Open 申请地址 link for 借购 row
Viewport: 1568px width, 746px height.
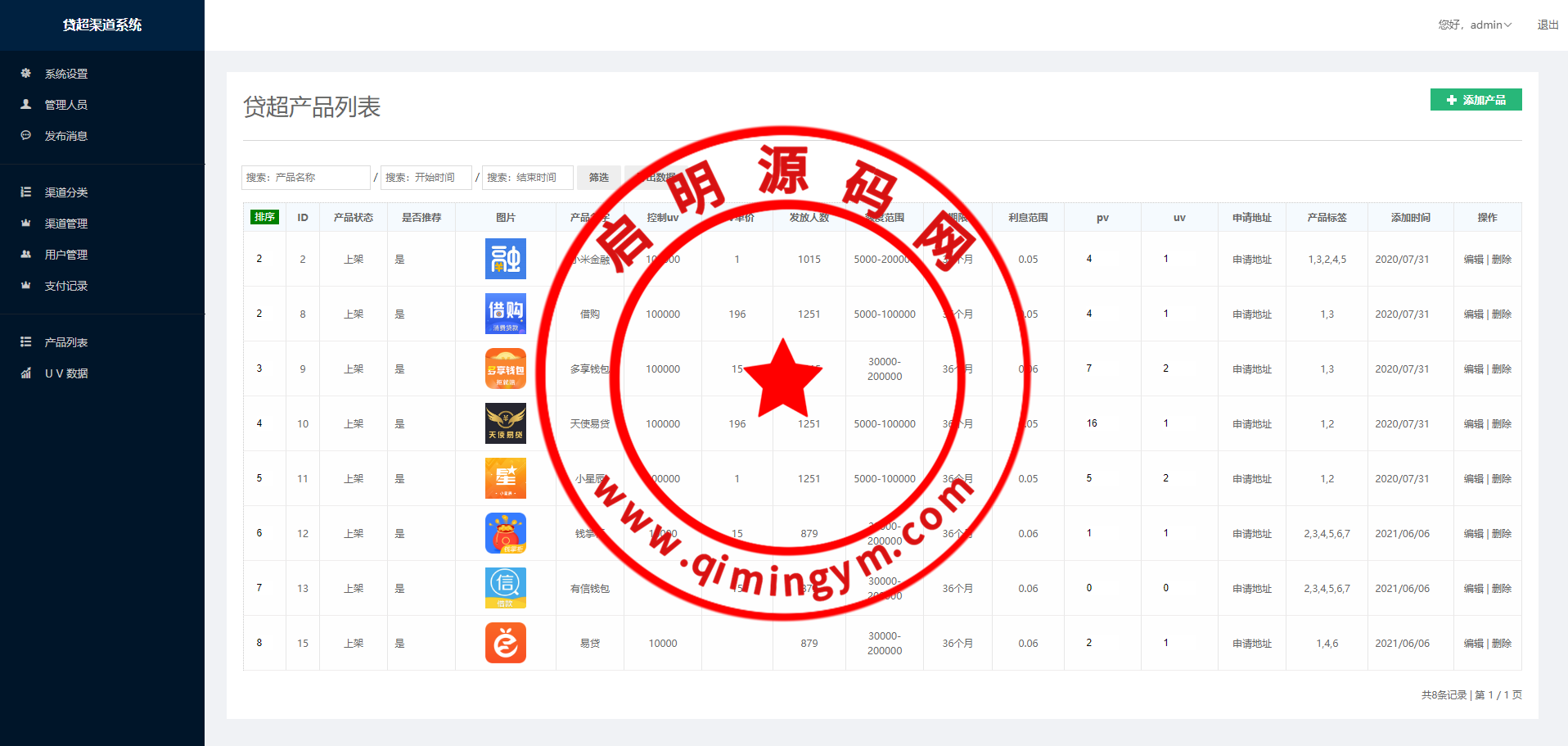[1251, 314]
